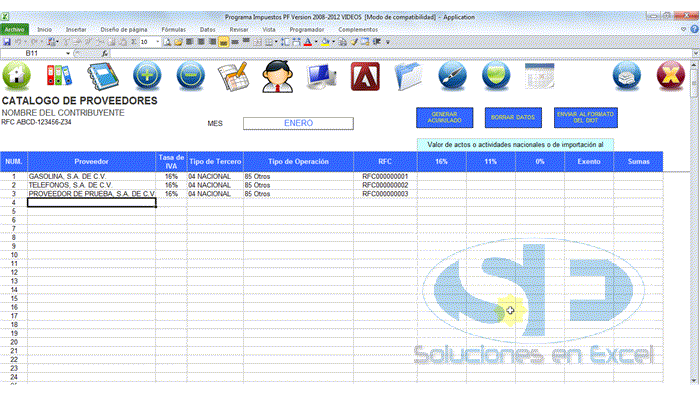Click the 16% column header
This screenshot has width=700, height=394.
pyautogui.click(x=442, y=162)
